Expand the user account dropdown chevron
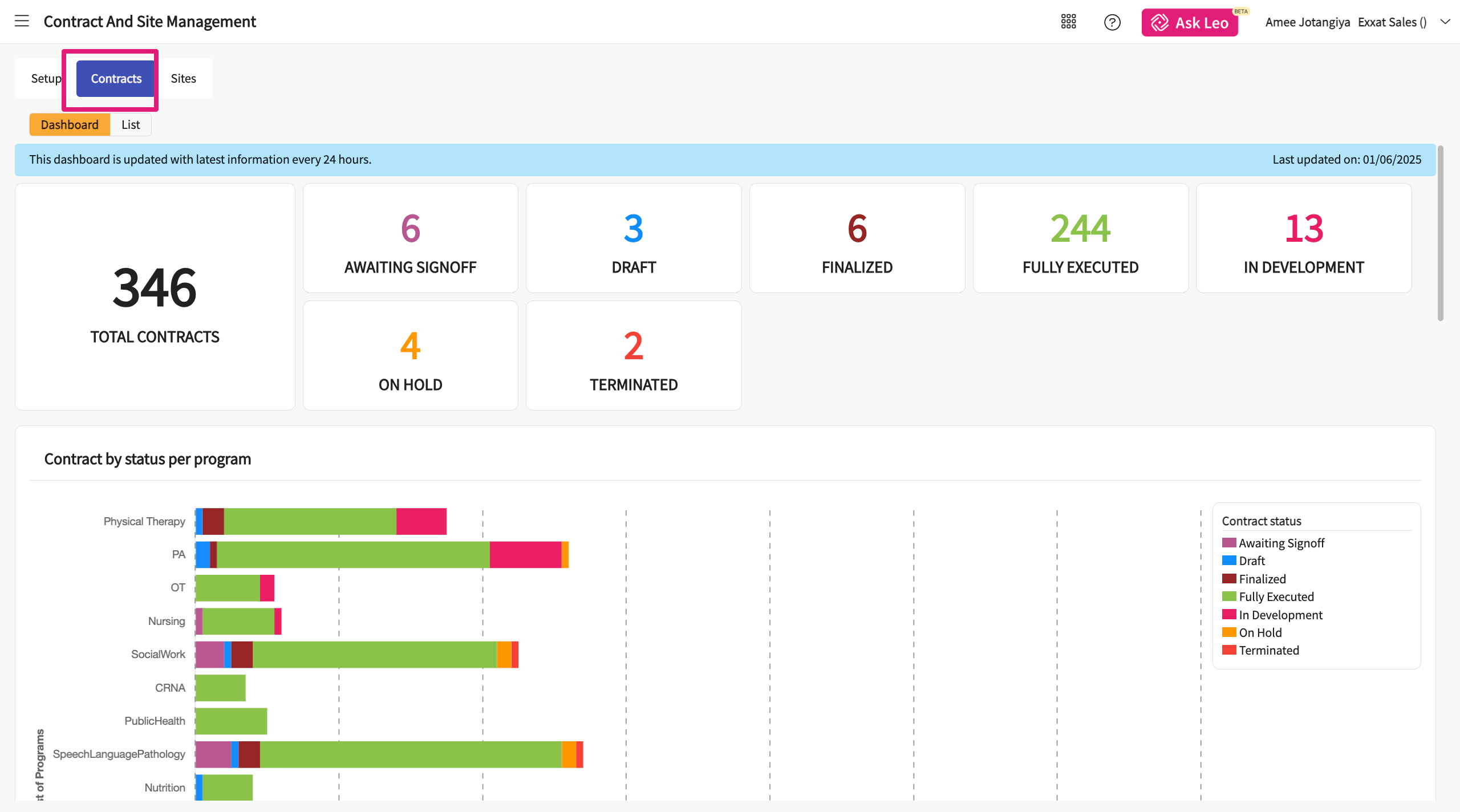Screen dimensions: 1460x812 click(1445, 22)
